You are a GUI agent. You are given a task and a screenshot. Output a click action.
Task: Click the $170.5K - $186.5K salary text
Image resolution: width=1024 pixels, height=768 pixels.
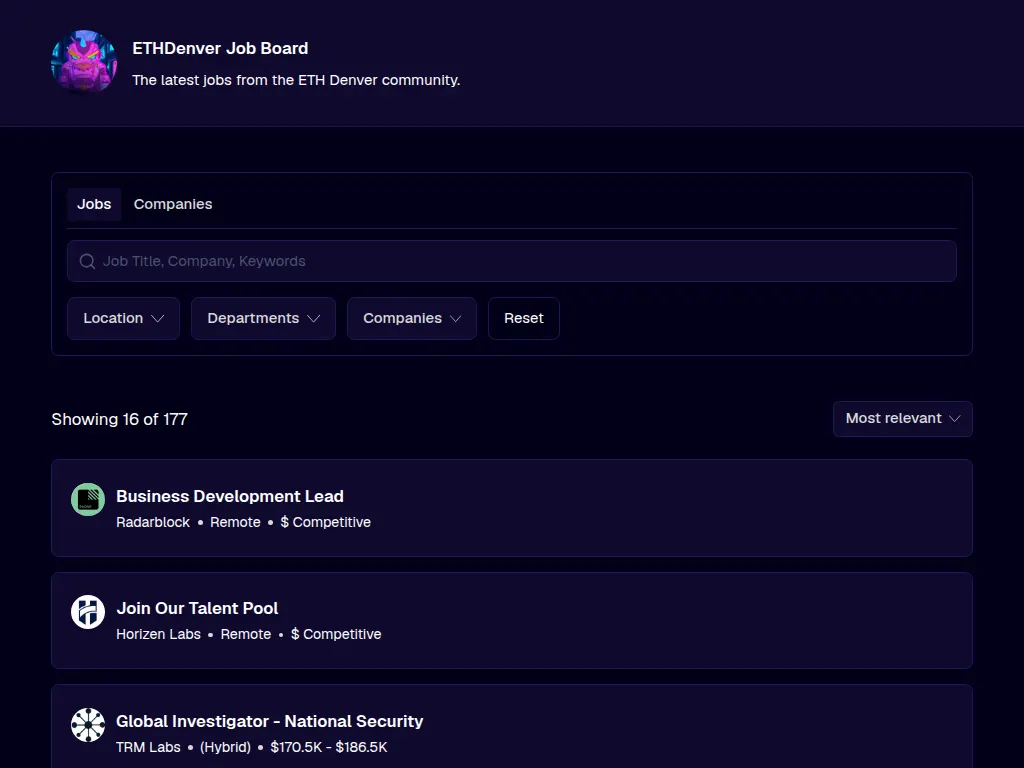pyautogui.click(x=329, y=747)
